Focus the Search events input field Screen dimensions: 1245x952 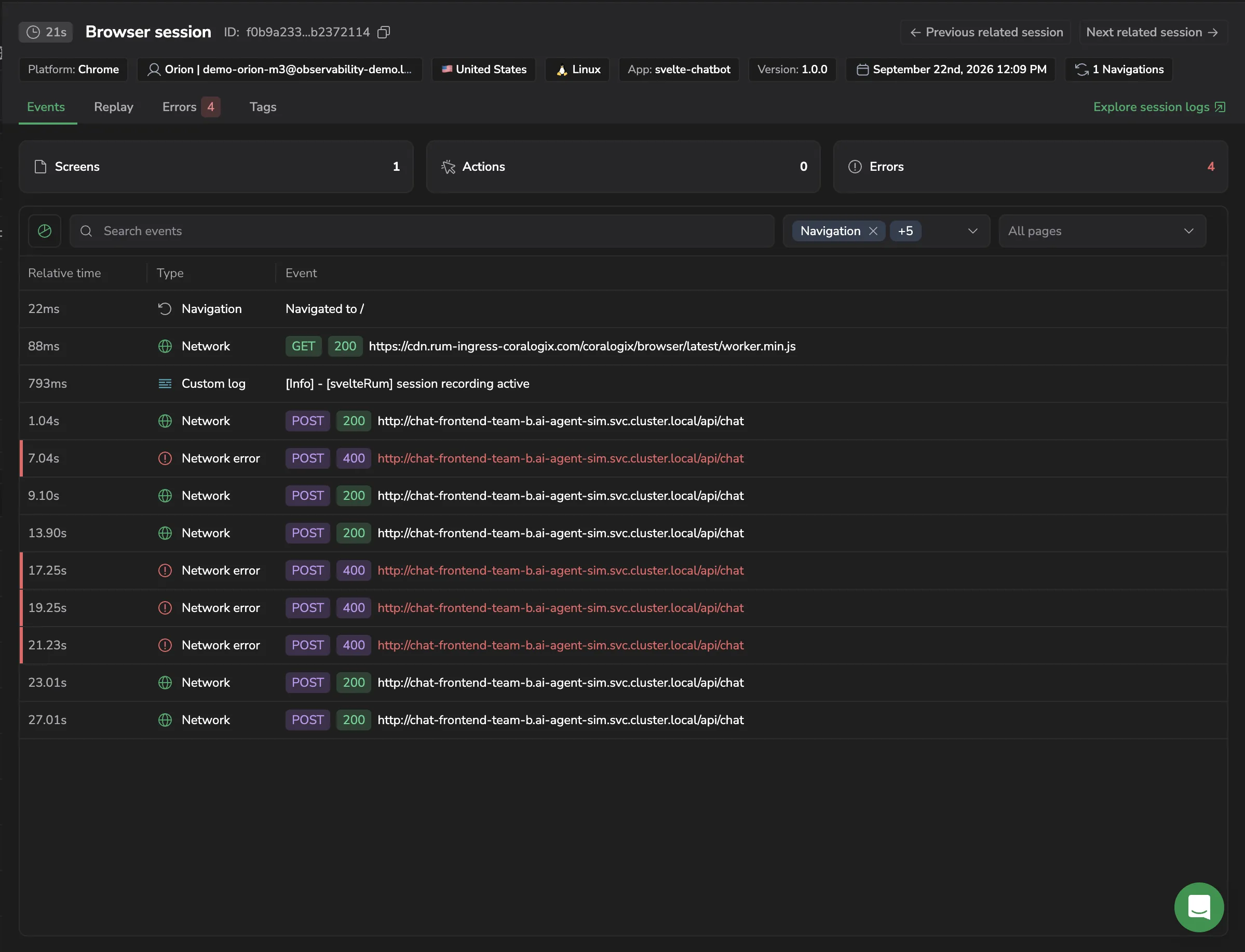[422, 231]
